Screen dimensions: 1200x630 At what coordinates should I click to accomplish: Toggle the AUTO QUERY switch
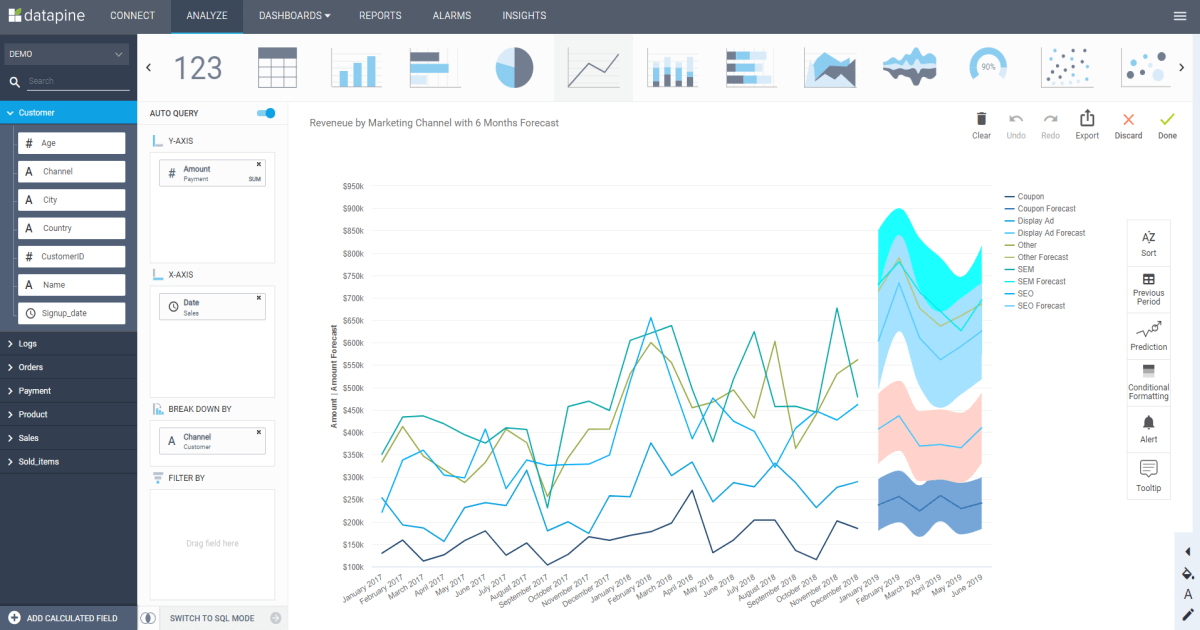pyautogui.click(x=265, y=114)
